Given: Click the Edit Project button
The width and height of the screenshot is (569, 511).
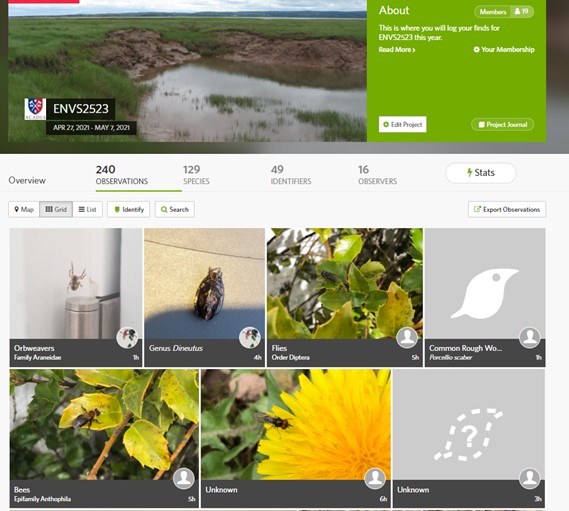Looking at the screenshot, I should coord(402,124).
